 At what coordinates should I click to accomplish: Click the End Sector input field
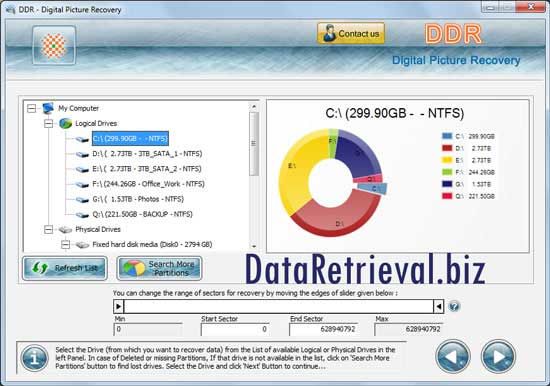323,329
